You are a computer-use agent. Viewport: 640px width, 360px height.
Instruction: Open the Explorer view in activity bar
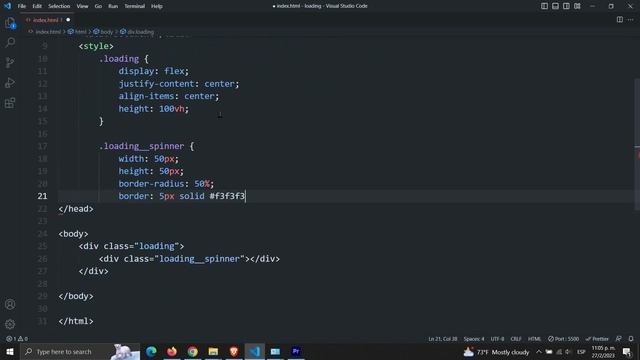point(10,23)
